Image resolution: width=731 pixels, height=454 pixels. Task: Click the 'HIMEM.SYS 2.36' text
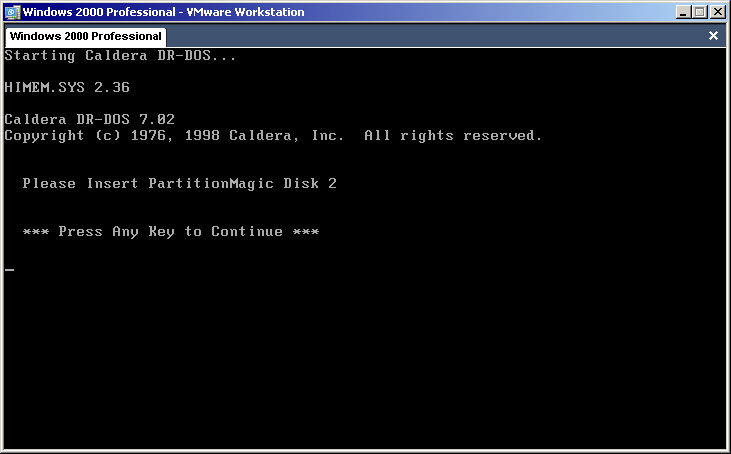coord(67,87)
